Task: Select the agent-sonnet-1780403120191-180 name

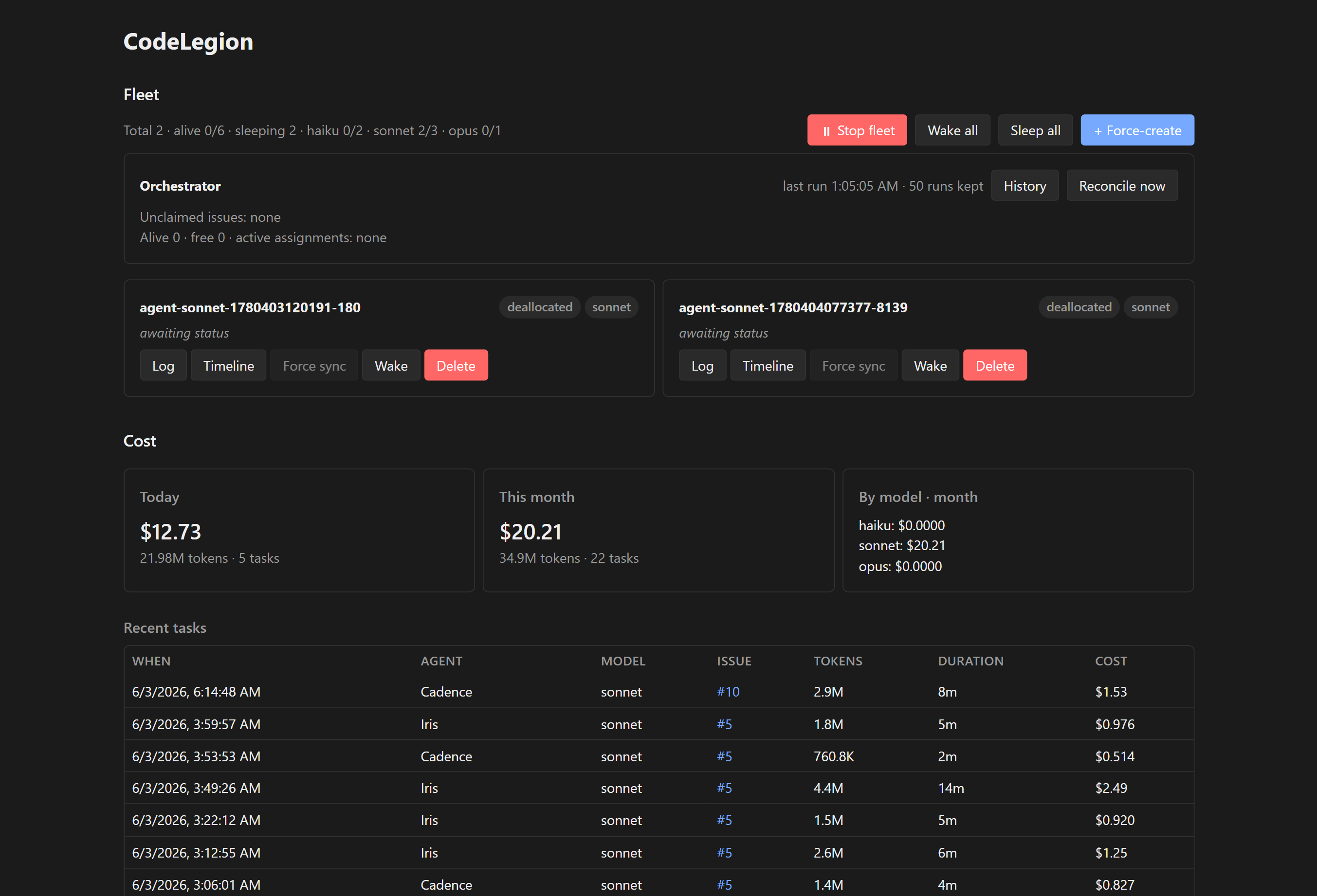Action: click(x=250, y=307)
